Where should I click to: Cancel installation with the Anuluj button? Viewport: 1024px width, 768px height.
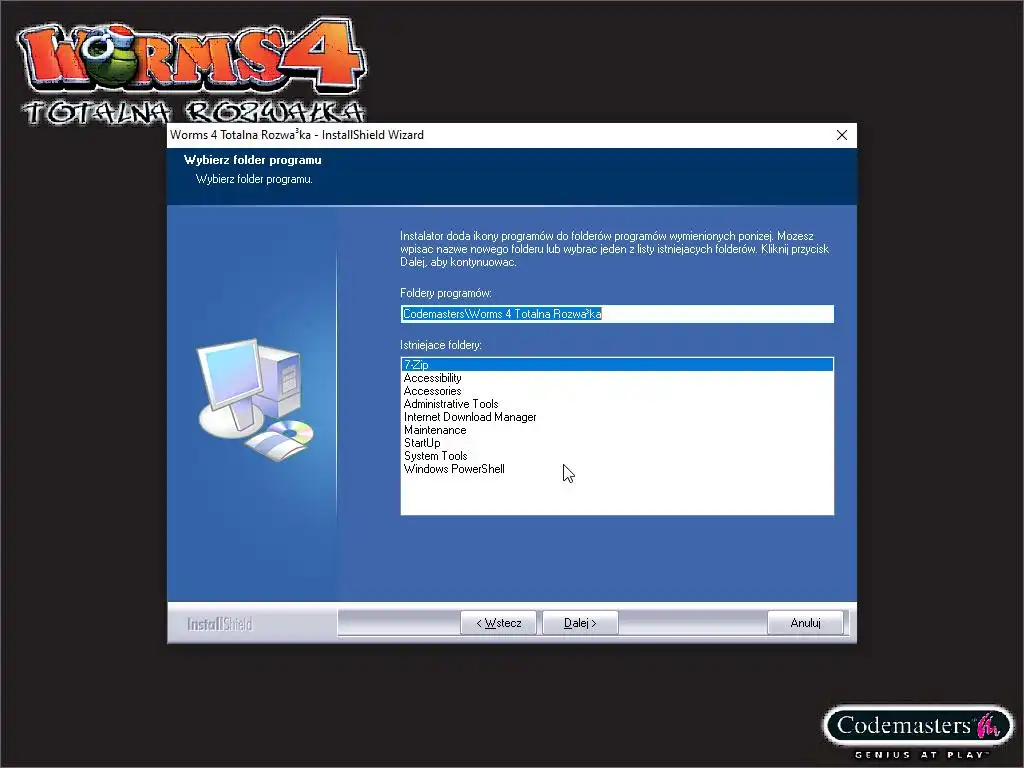(805, 623)
